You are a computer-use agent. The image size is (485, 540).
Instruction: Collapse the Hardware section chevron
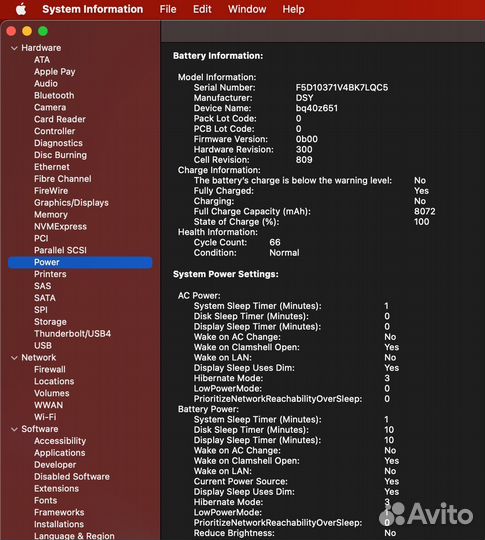click(14, 48)
